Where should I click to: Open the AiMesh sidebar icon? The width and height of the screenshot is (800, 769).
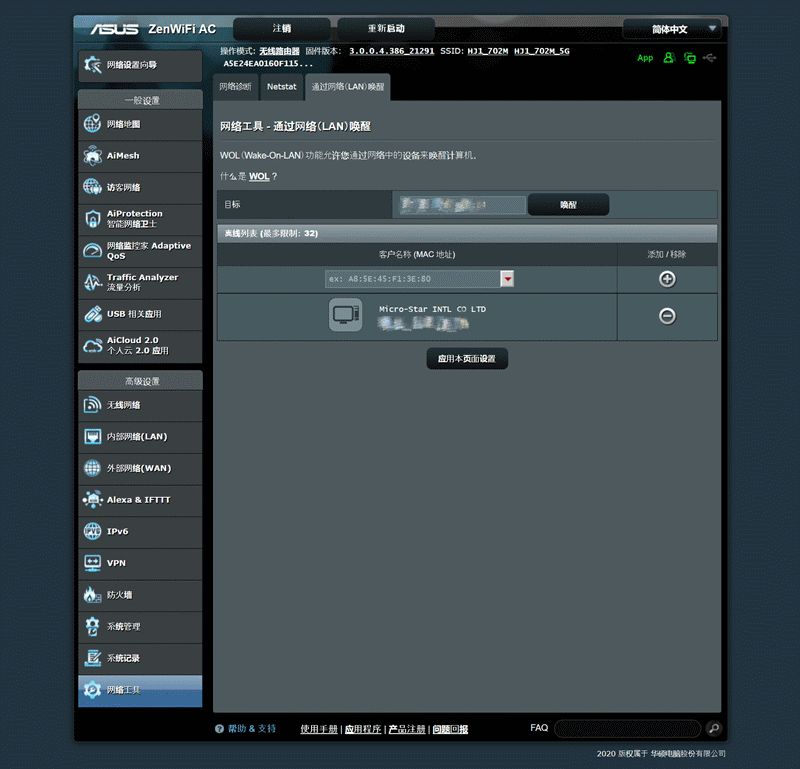[92, 156]
